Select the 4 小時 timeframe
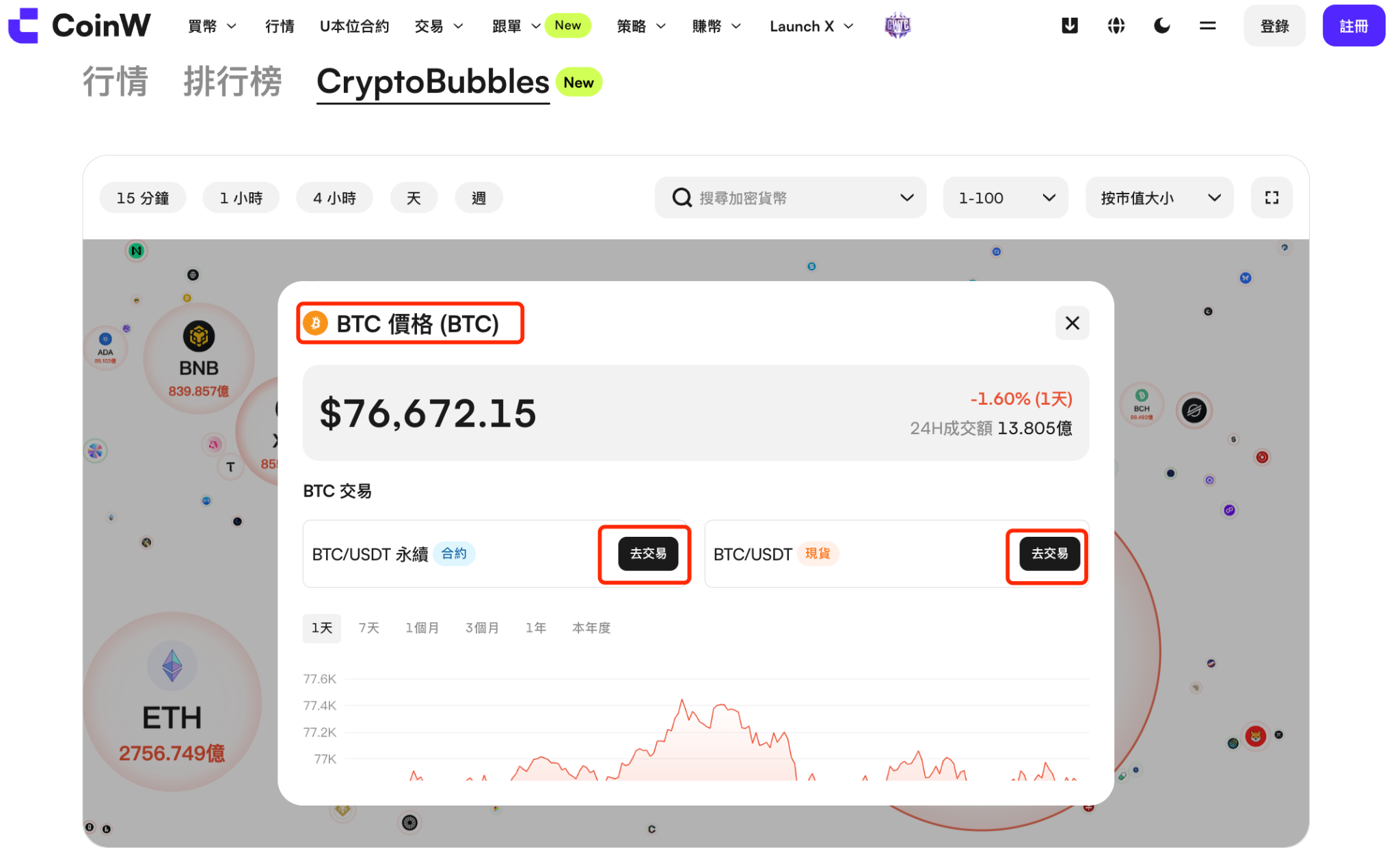 334,198
